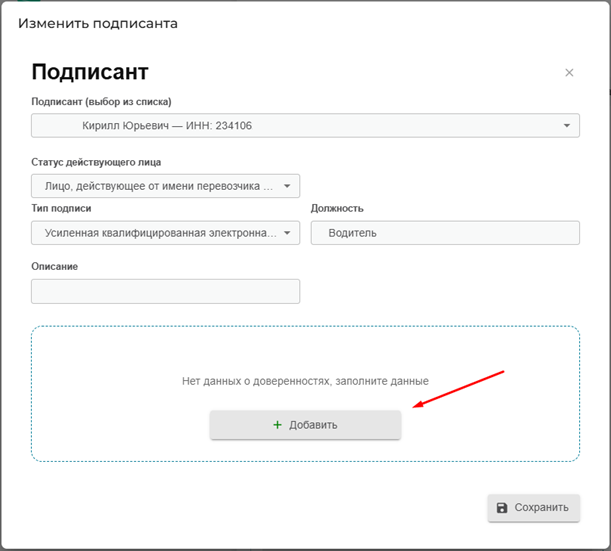Click the 'Изменить подписанта' dialog title

click(98, 23)
